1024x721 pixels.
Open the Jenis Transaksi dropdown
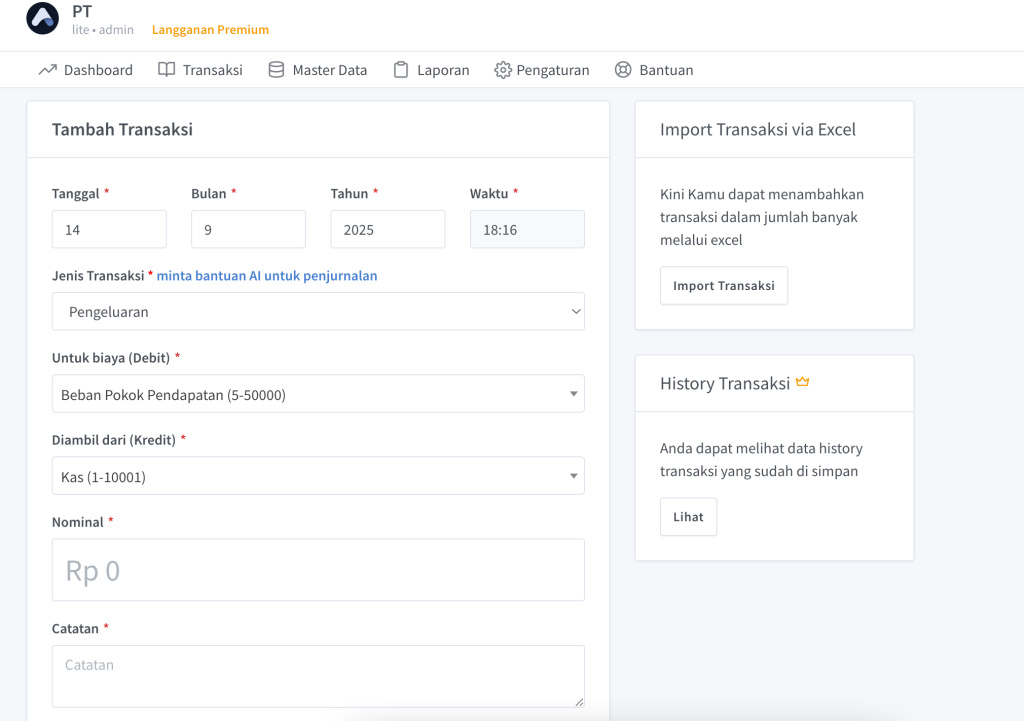[318, 312]
